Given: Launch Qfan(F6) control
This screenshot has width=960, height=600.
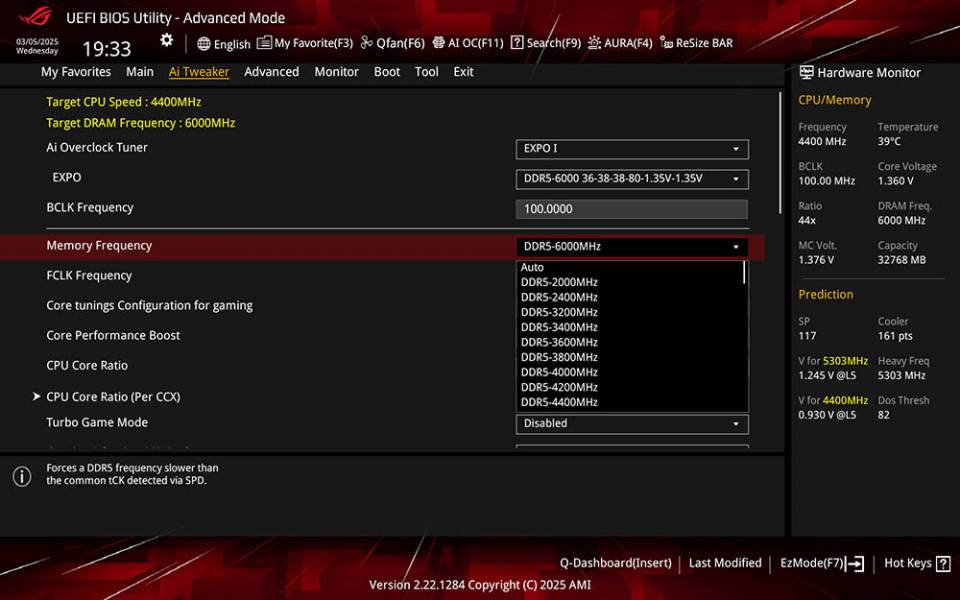Looking at the screenshot, I should [400, 43].
